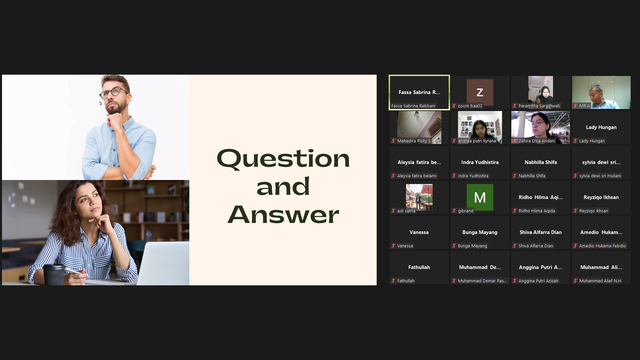This screenshot has width=640, height=360.
Task: Click muted mic icon beside Shiva Alfarra Dian label
Action: pyautogui.click(x=515, y=246)
